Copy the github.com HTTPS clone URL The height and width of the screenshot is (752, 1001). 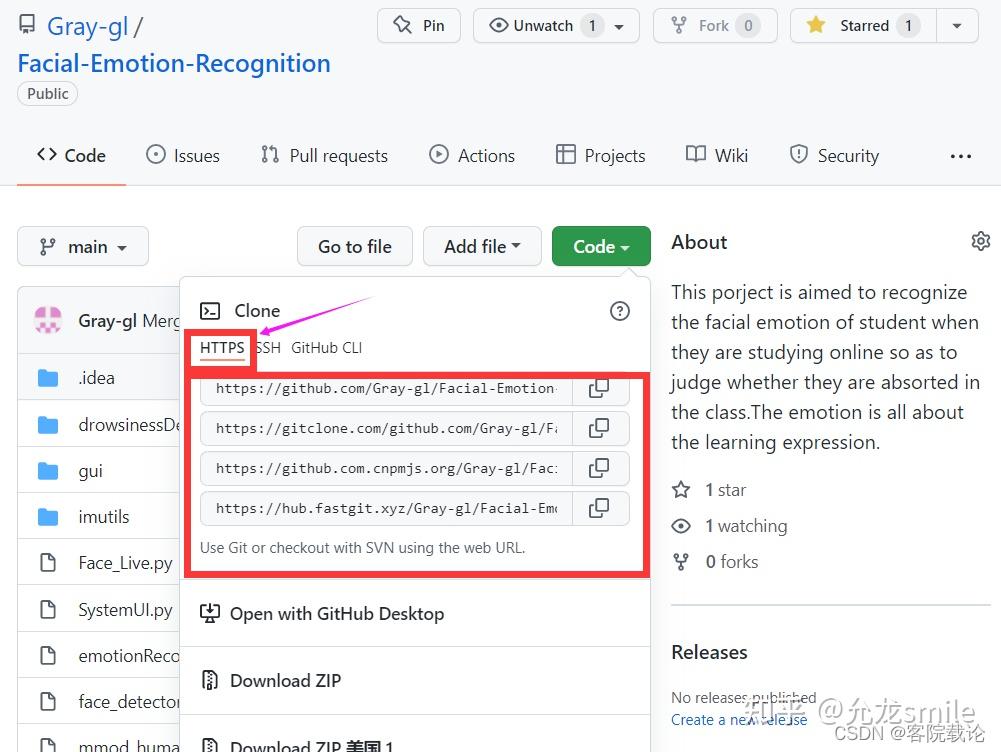tap(599, 388)
